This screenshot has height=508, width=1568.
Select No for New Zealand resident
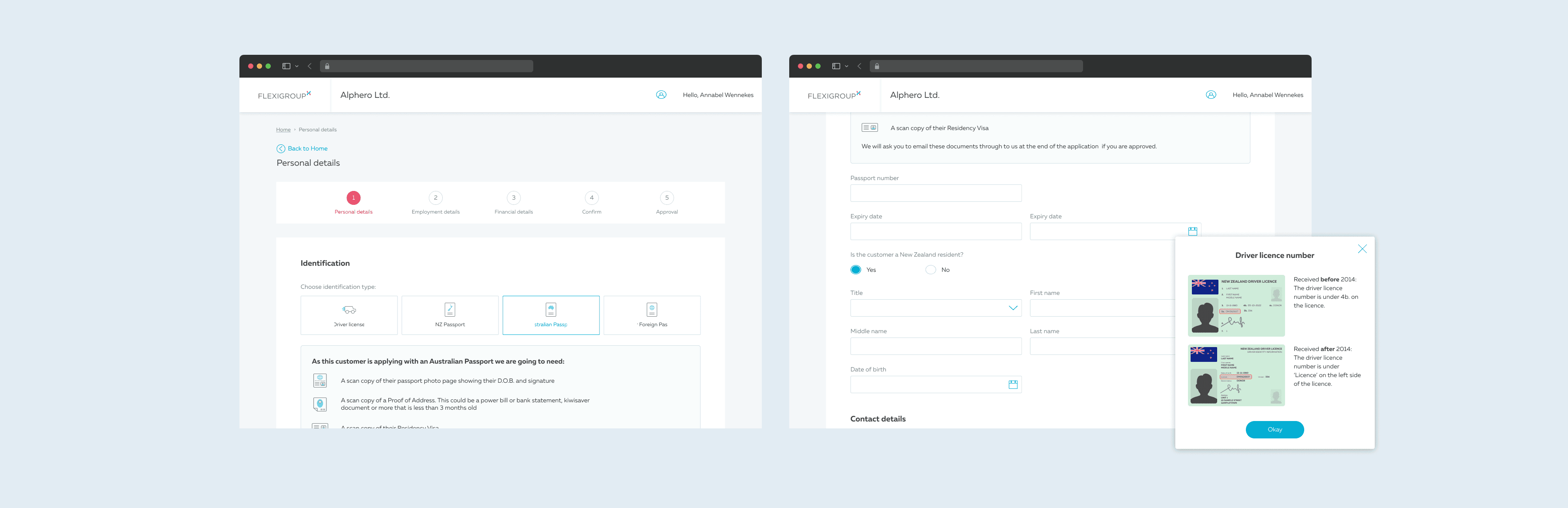931,270
